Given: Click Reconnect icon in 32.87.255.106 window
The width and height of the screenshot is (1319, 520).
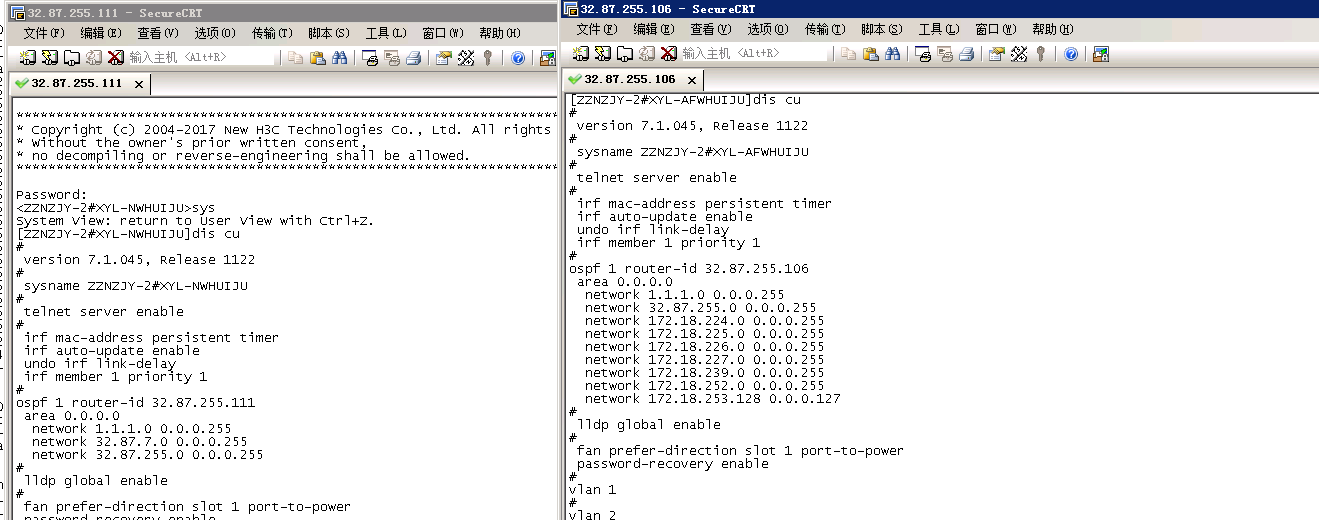Looking at the screenshot, I should click(x=647, y=54).
